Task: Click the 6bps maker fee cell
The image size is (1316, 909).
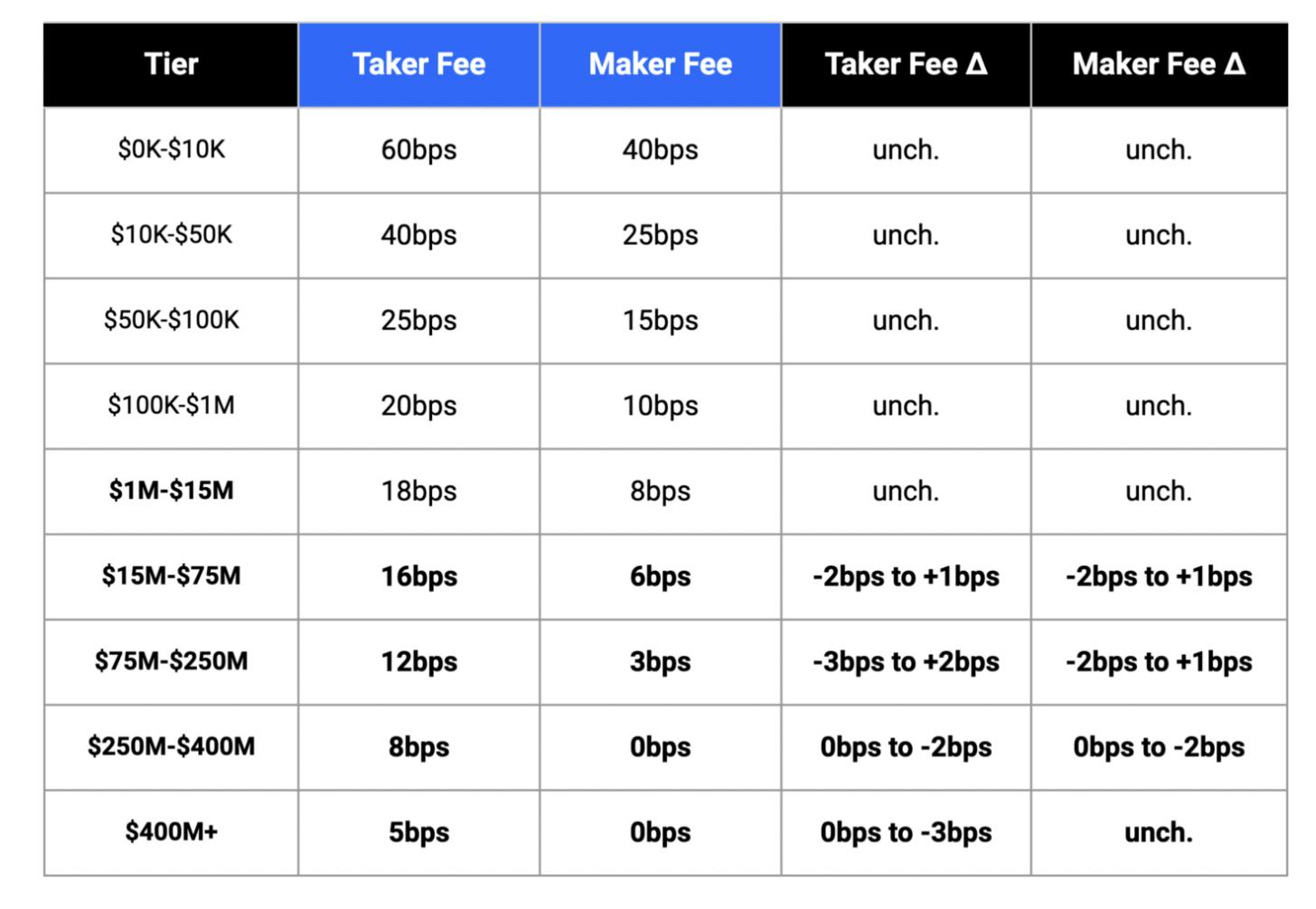Action: coord(660,576)
